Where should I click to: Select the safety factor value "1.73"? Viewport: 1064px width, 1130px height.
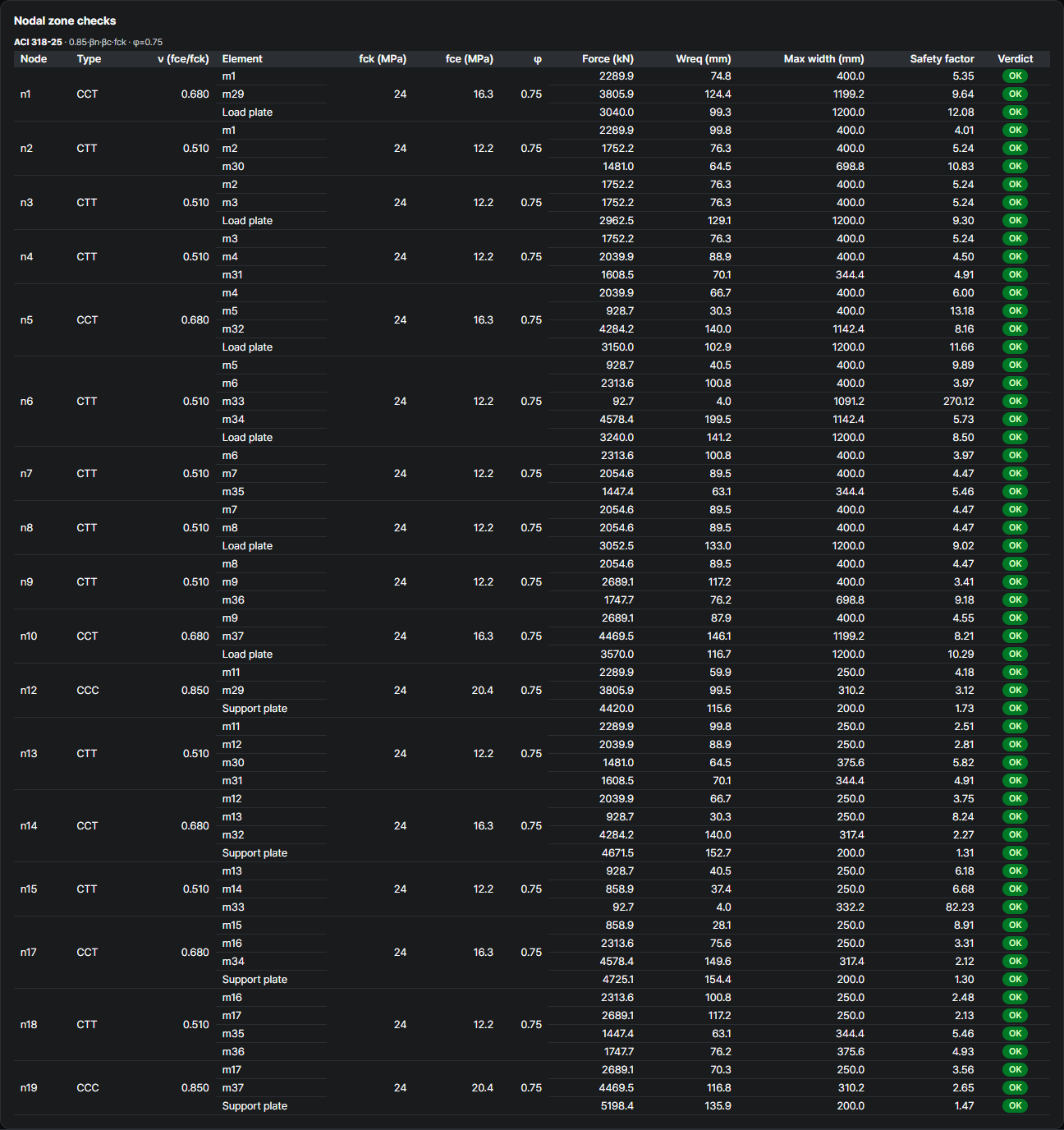click(x=965, y=709)
